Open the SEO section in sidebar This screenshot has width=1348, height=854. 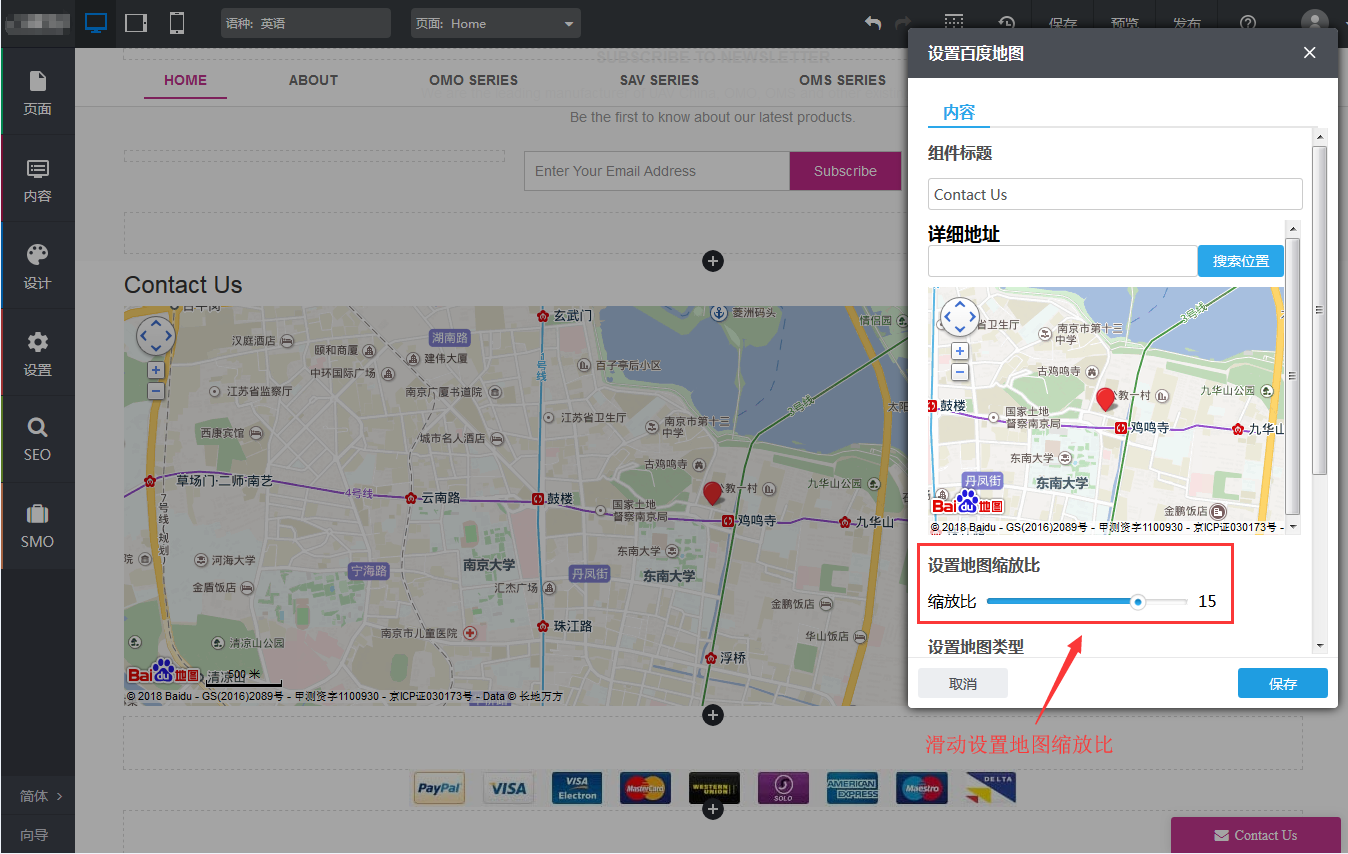(38, 439)
